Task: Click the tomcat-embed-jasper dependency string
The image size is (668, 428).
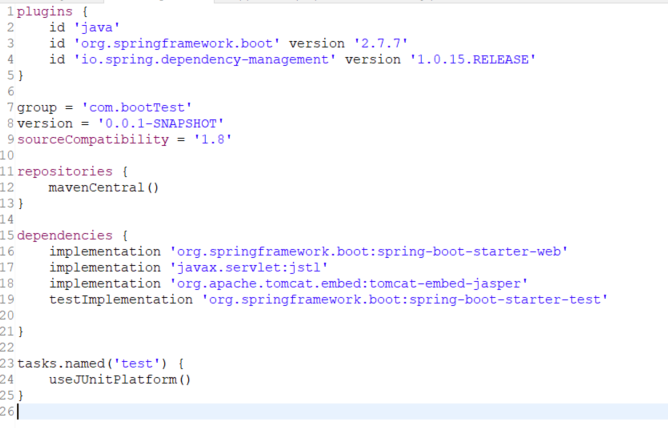Action: click(348, 284)
